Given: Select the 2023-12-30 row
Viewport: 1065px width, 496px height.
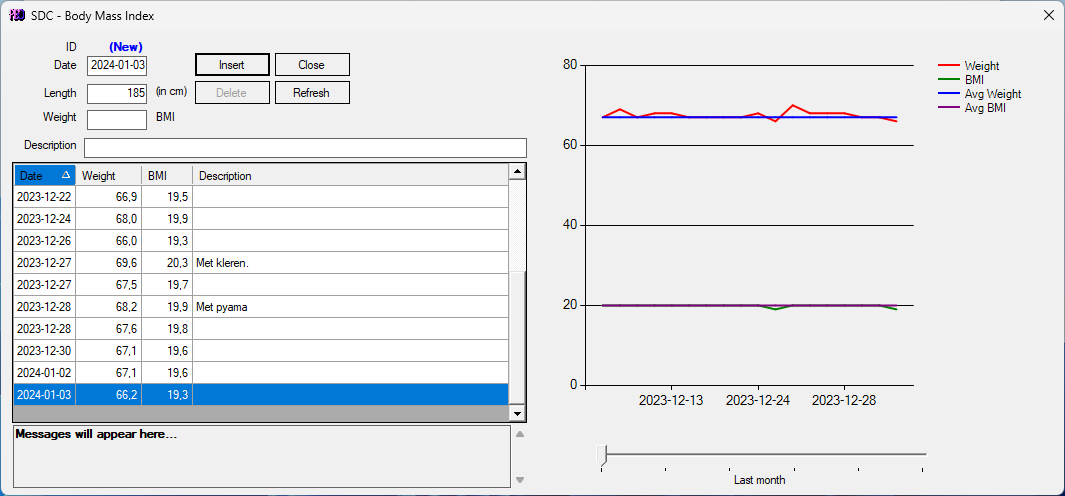Looking at the screenshot, I should pos(261,351).
